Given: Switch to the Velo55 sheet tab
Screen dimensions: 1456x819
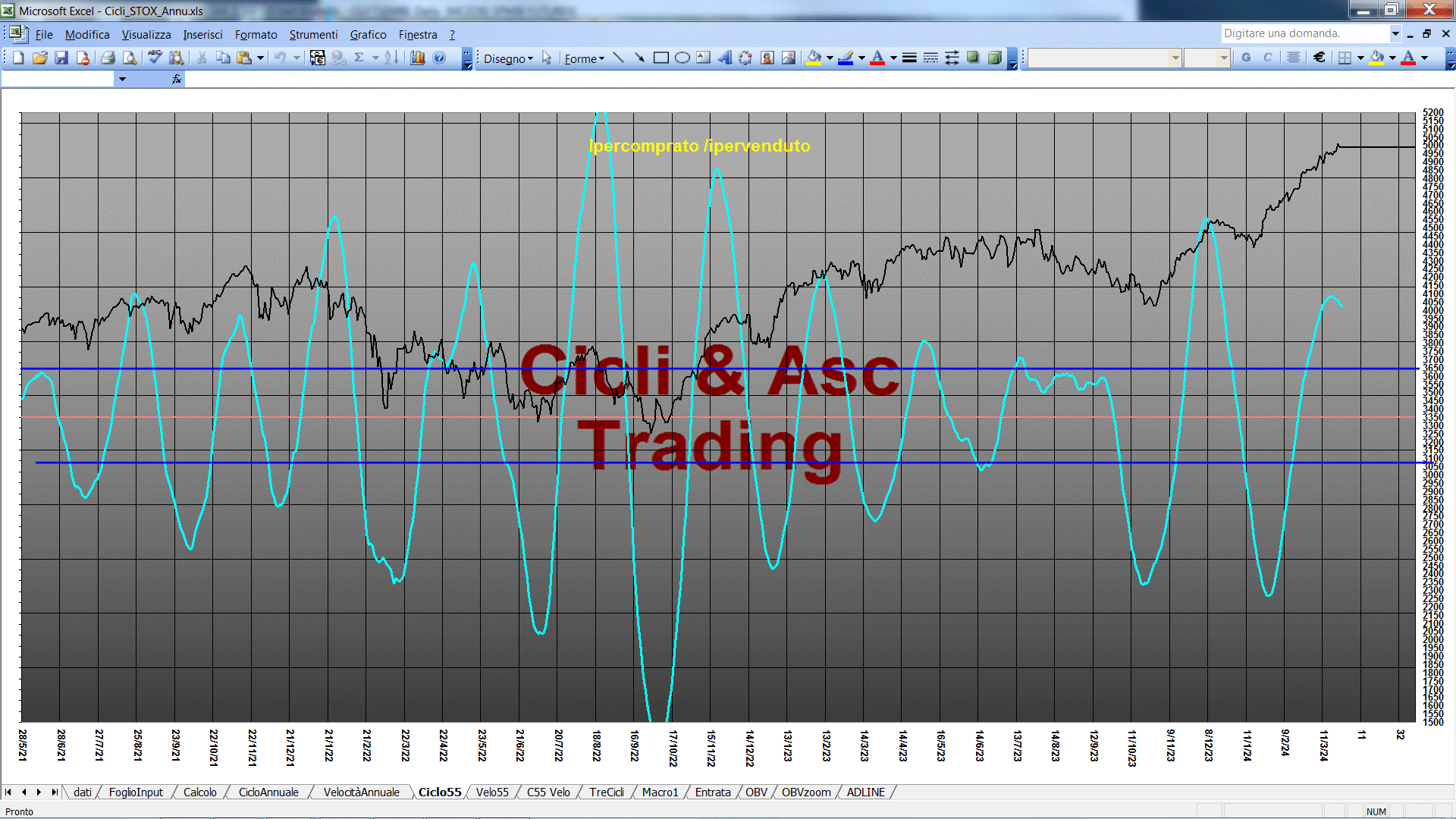Looking at the screenshot, I should pyautogui.click(x=492, y=792).
